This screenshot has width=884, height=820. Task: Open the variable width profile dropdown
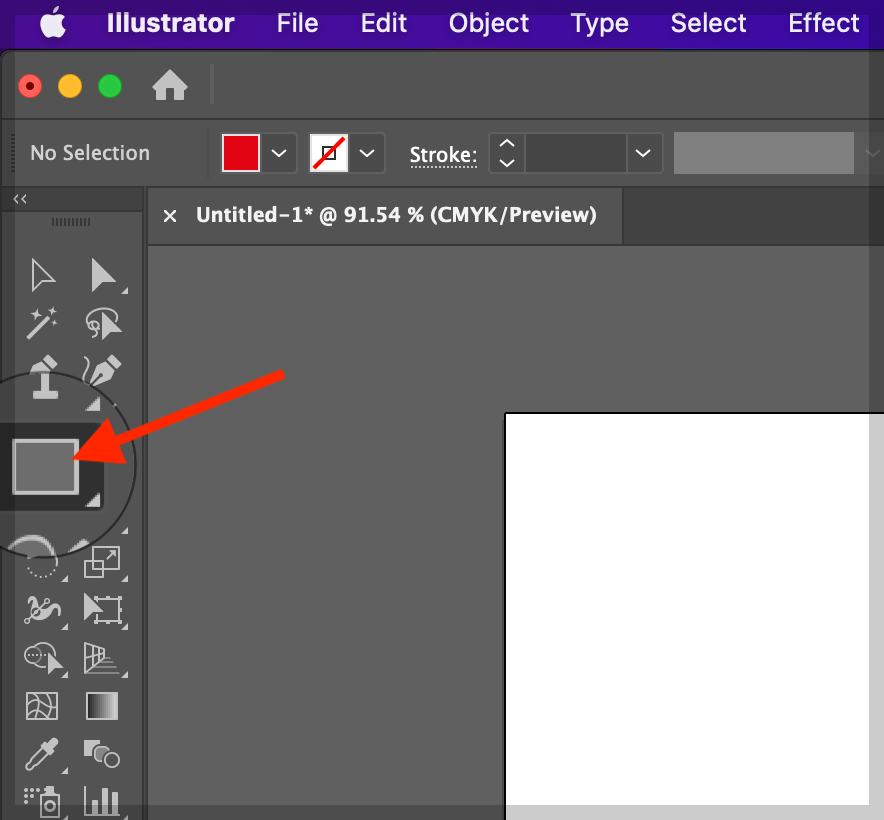coord(873,153)
